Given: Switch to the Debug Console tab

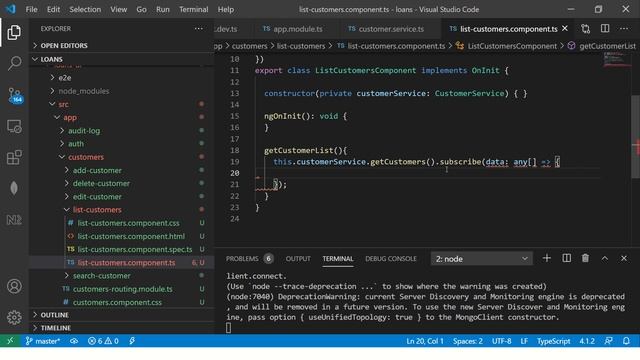Looking at the screenshot, I should pyautogui.click(x=391, y=258).
